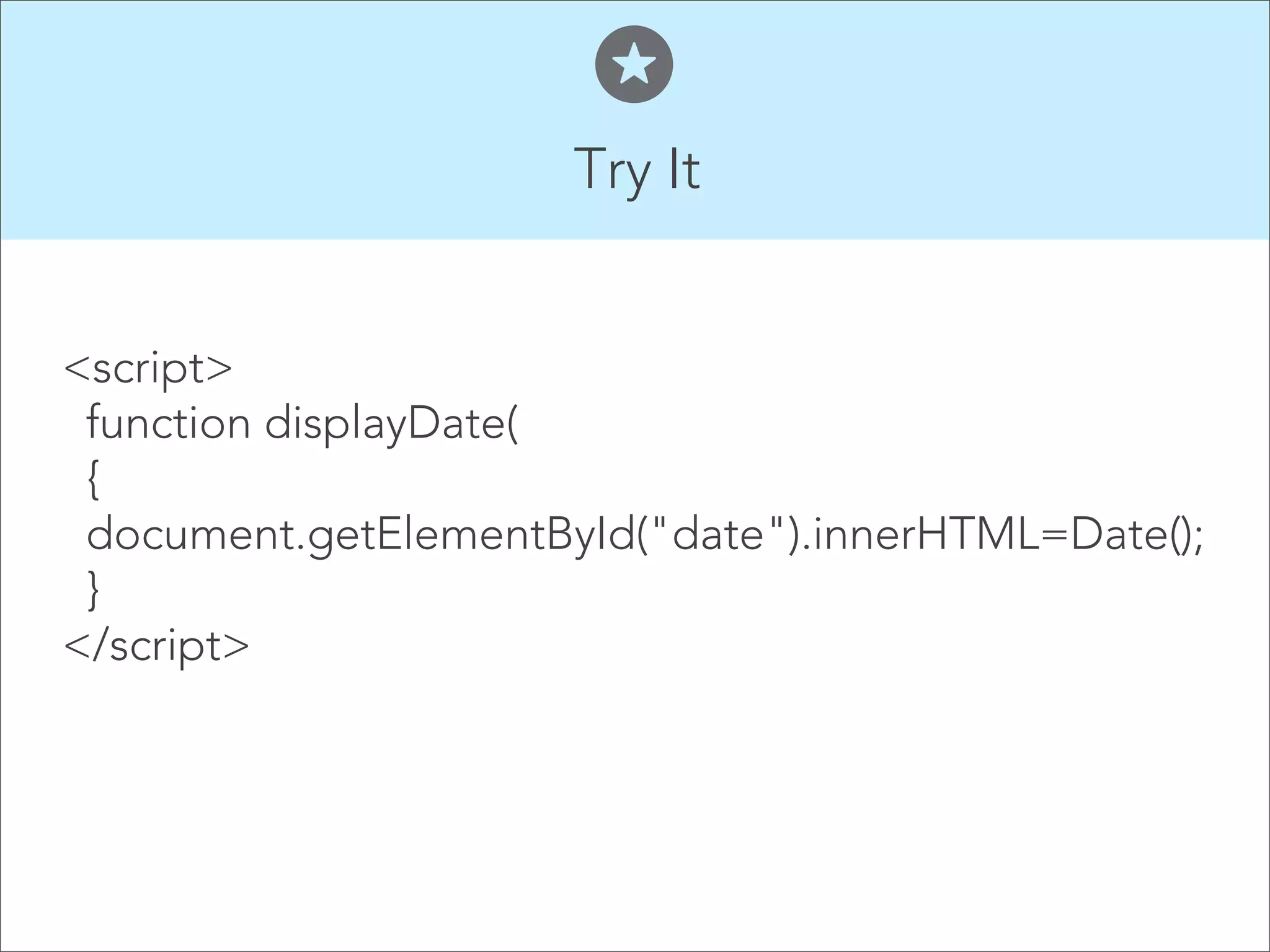Click the empty white area below the code
The height and width of the screenshot is (952, 1270).
pyautogui.click(x=635, y=806)
